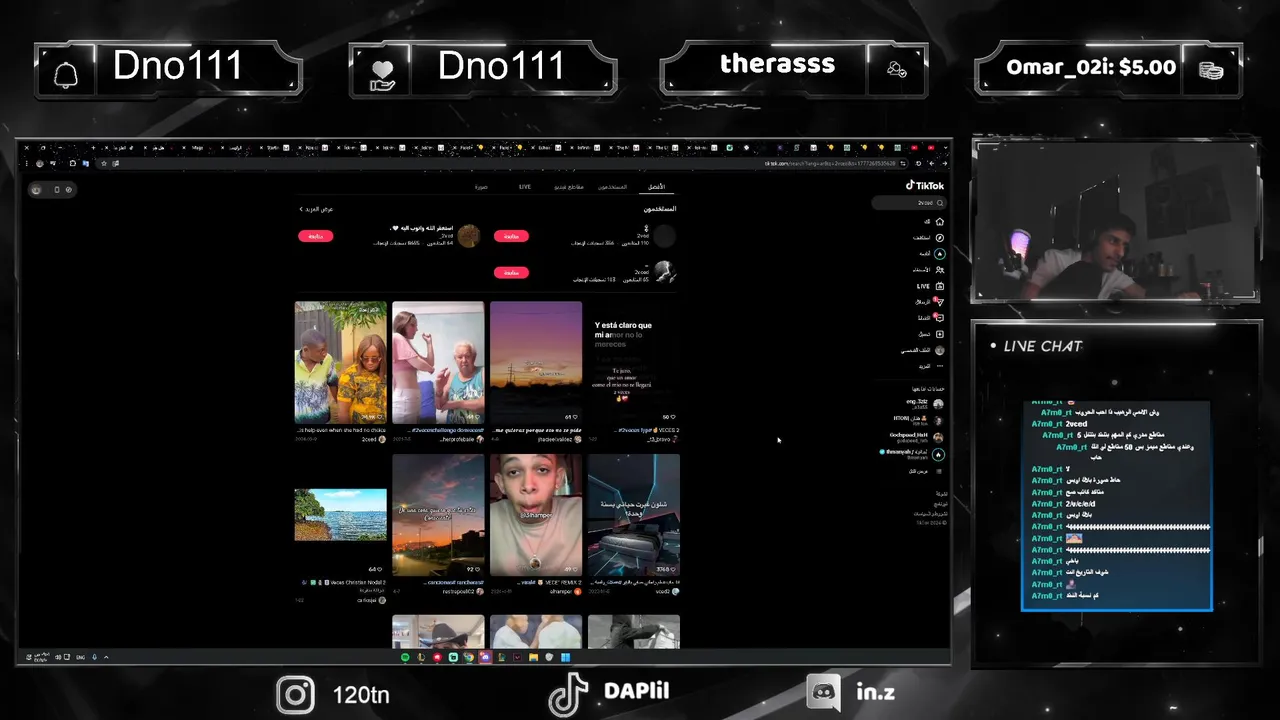1280x720 pixels.
Task: Open the seaside landscape photo post
Action: (340, 515)
